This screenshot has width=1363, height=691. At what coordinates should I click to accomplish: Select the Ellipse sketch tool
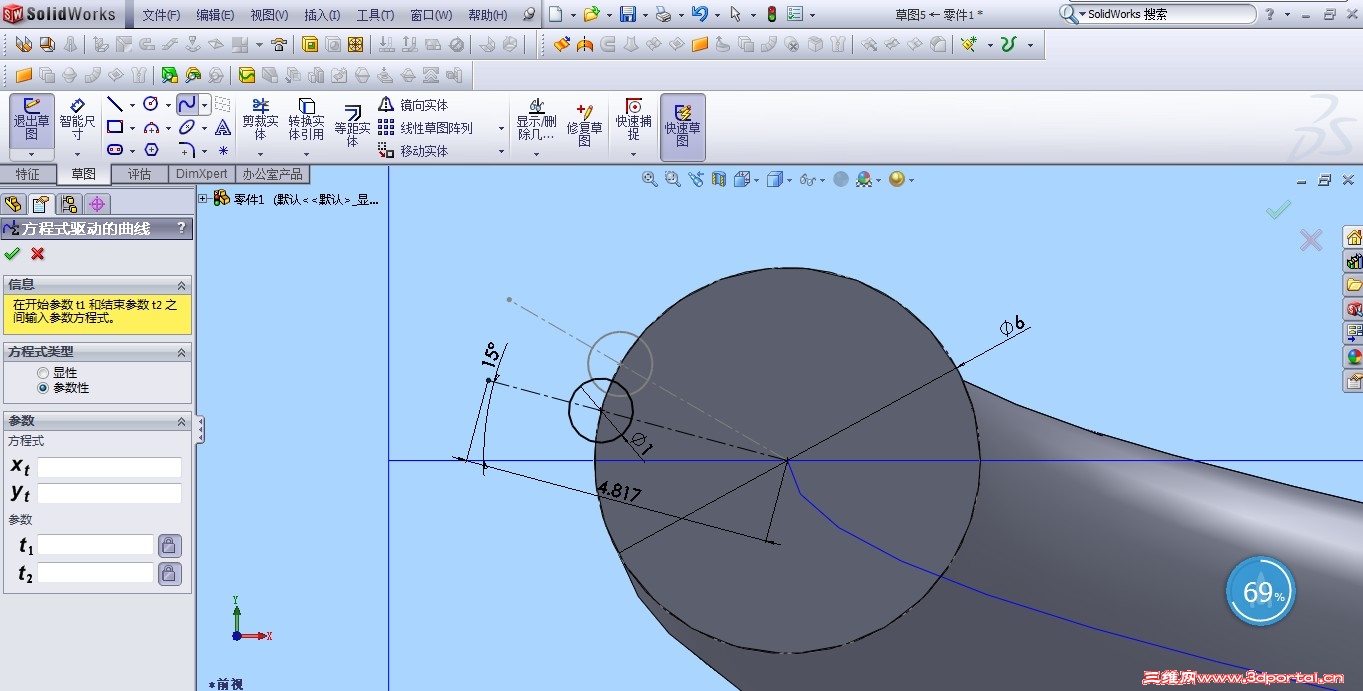click(187, 127)
